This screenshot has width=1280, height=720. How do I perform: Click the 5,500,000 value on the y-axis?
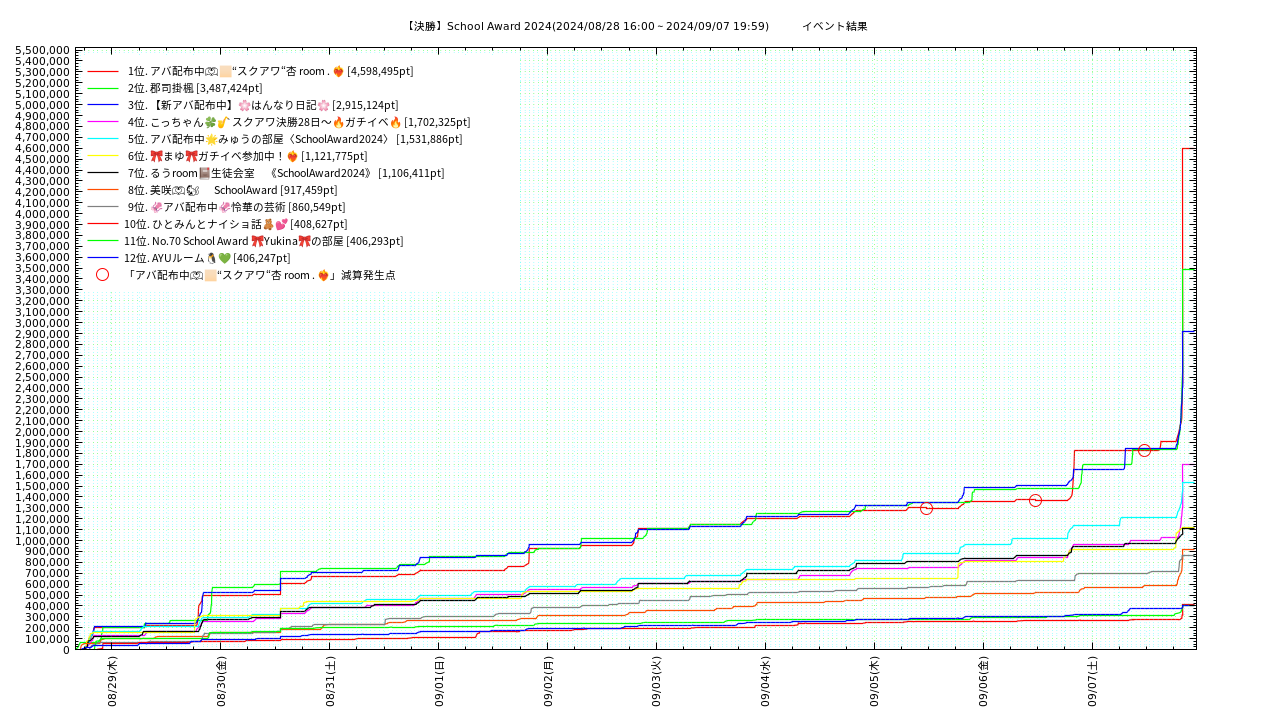[44, 50]
